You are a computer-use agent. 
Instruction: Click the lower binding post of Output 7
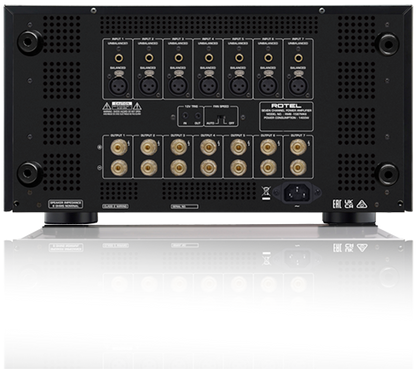298,167
